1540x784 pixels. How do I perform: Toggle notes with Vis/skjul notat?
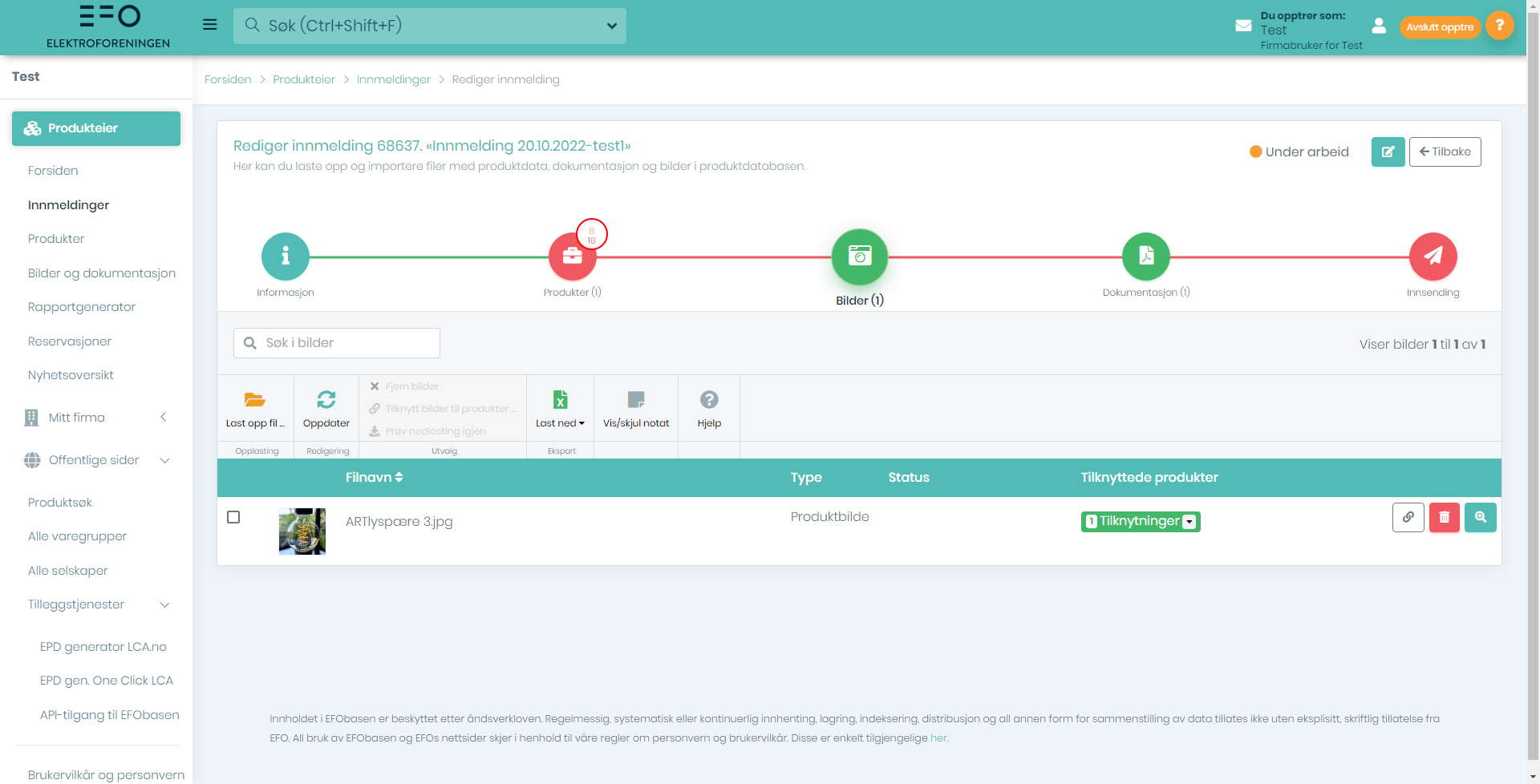pyautogui.click(x=636, y=408)
